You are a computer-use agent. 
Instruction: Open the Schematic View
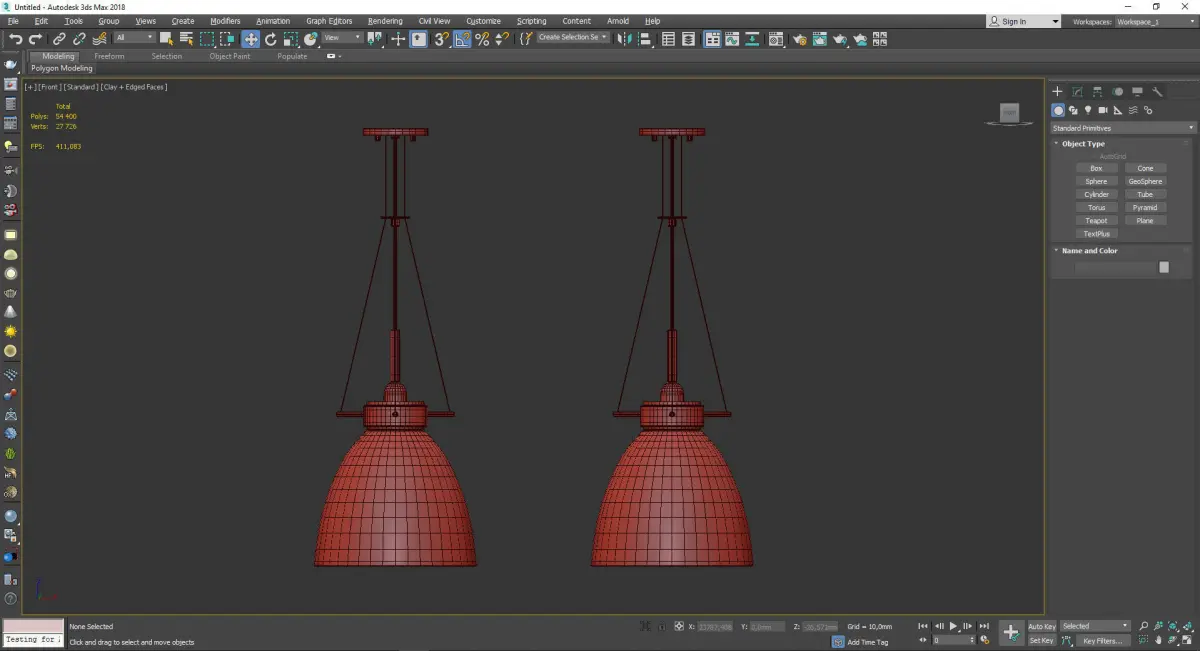752,39
